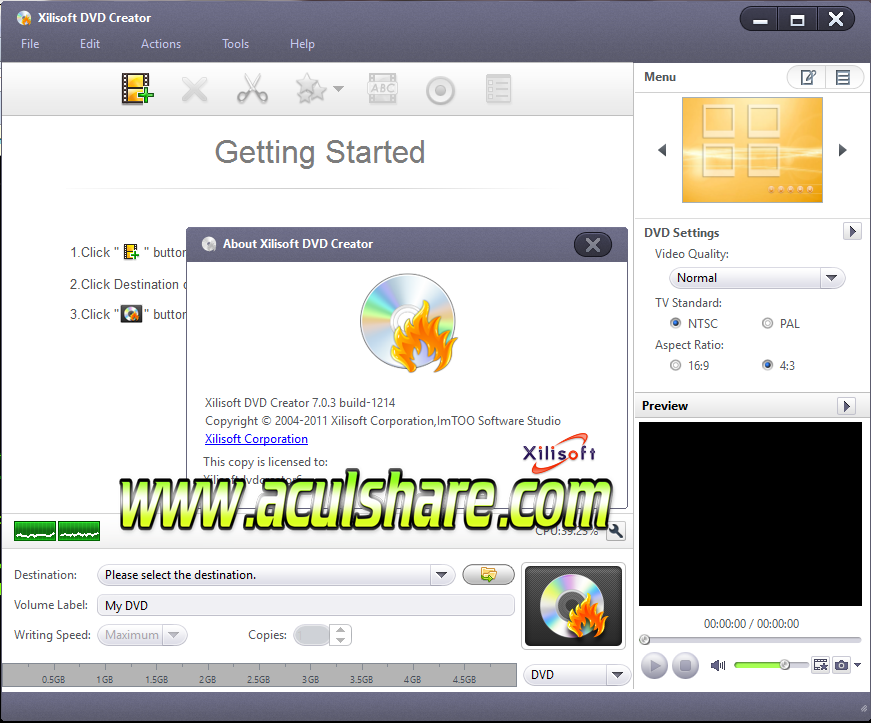Click the disc capacity bar at 2GB
The width and height of the screenshot is (871, 723).
point(208,675)
